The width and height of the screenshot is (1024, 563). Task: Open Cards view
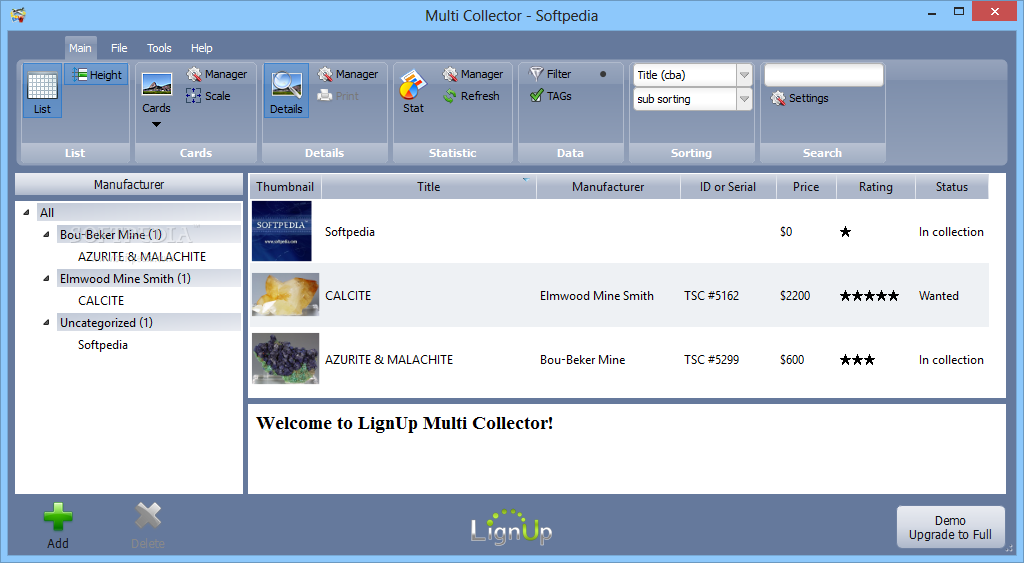coord(157,93)
